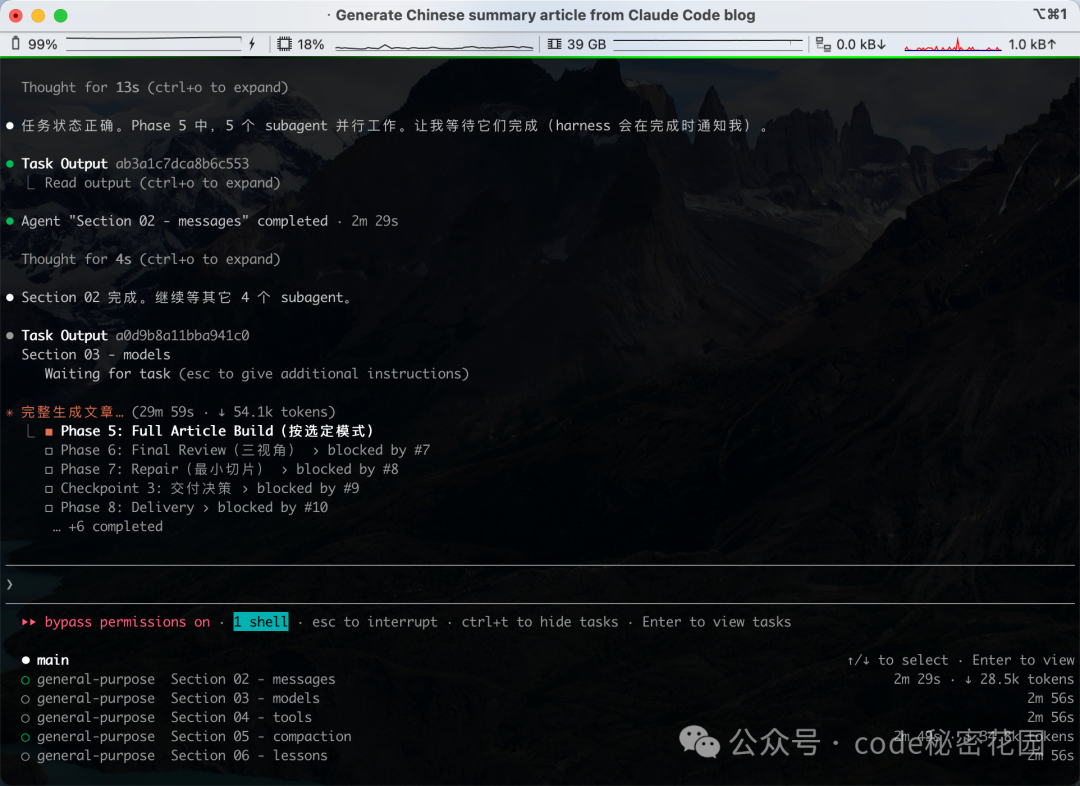Click 'Section 03 - models' under Task Output
Screen dimensions: 1080x786
point(96,355)
